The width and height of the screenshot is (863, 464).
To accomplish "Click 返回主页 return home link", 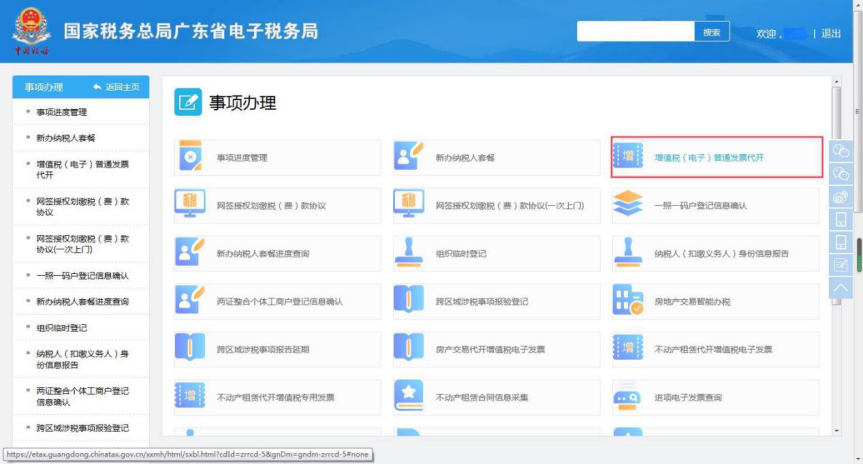I will click(117, 87).
